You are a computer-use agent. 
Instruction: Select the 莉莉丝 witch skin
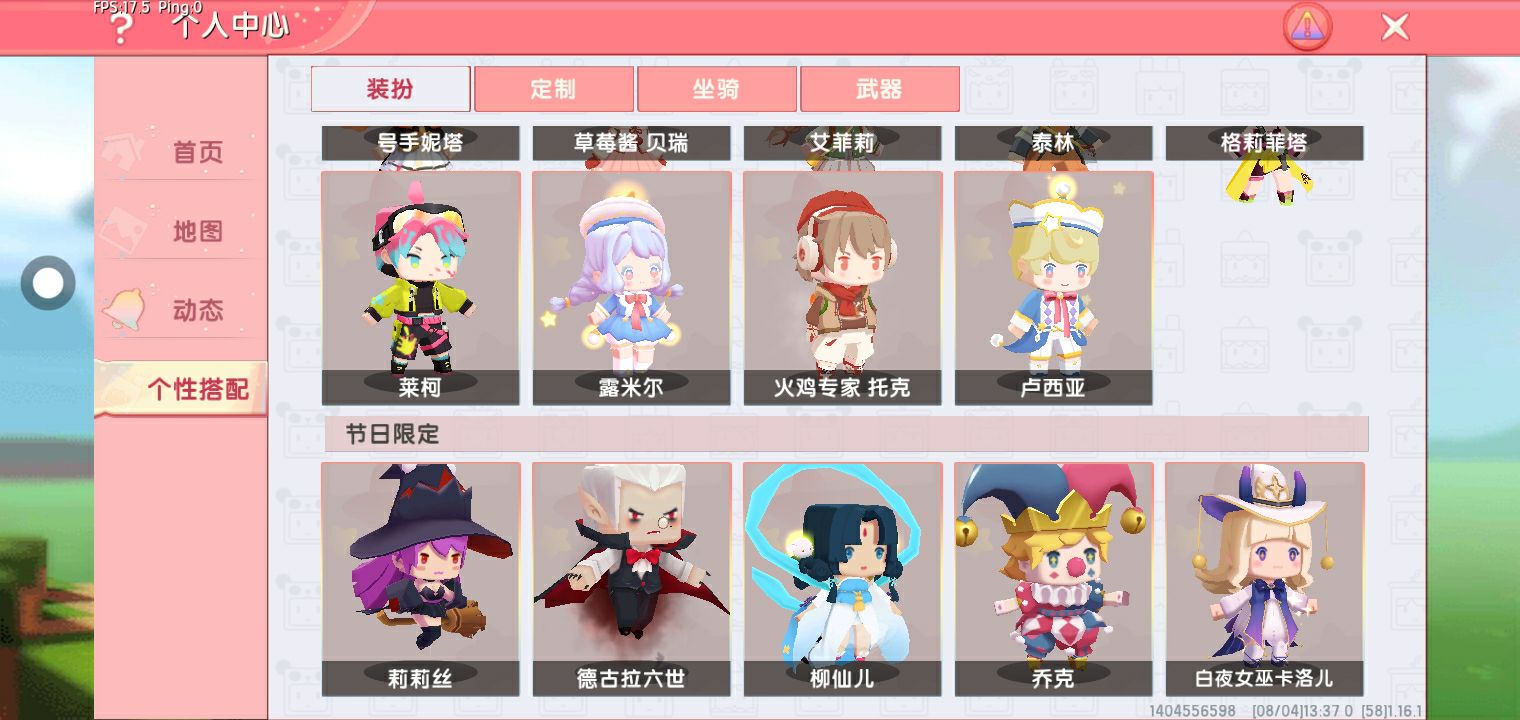tap(421, 579)
